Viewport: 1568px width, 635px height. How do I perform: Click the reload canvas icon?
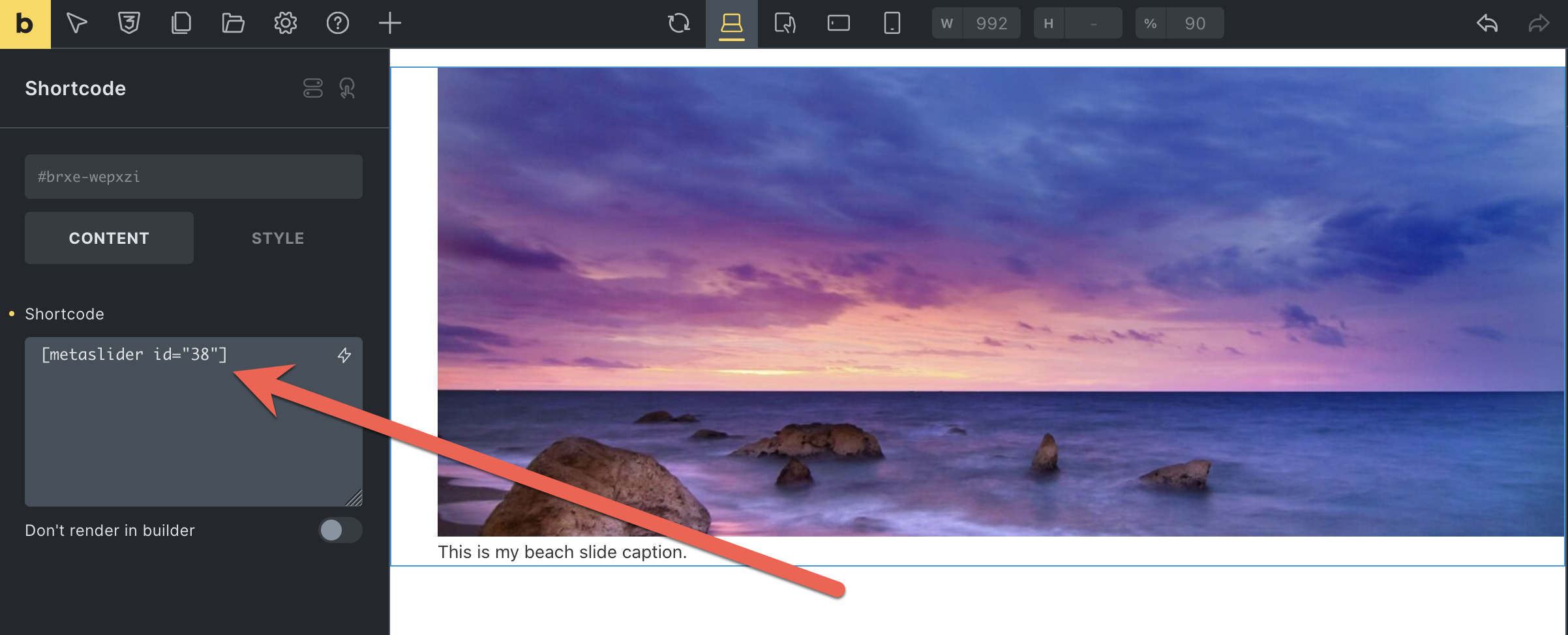(x=679, y=24)
